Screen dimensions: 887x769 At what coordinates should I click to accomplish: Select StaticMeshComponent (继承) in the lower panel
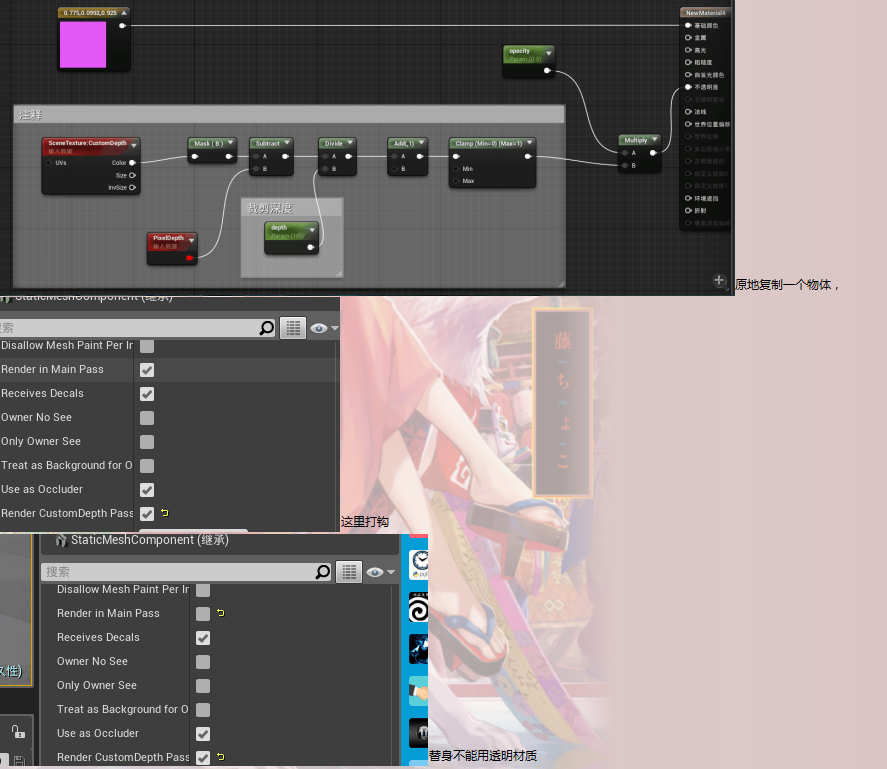(x=150, y=540)
